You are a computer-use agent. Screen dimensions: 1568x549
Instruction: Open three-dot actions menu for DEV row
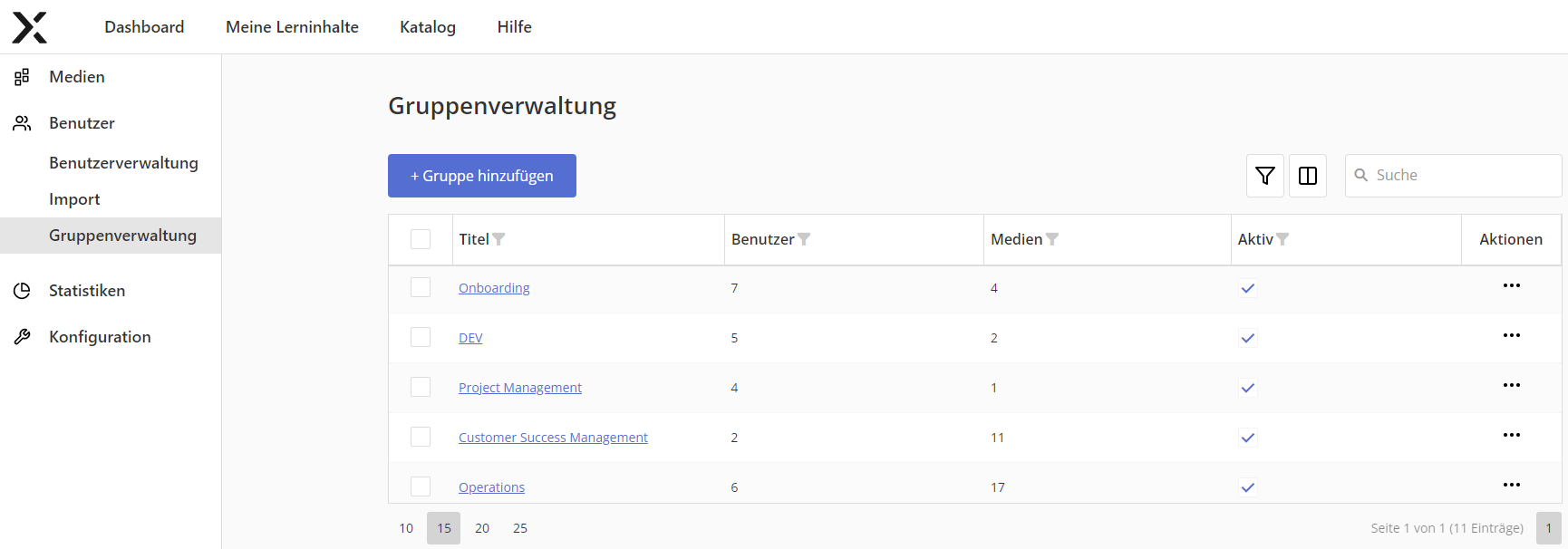pyautogui.click(x=1511, y=336)
